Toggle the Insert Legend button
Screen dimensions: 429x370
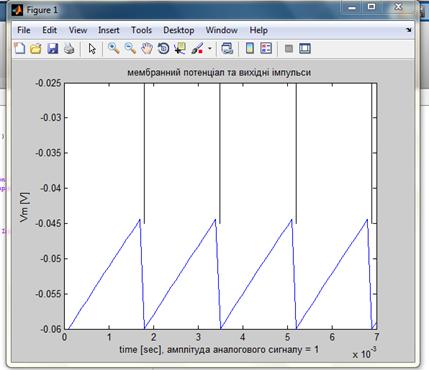coord(266,49)
